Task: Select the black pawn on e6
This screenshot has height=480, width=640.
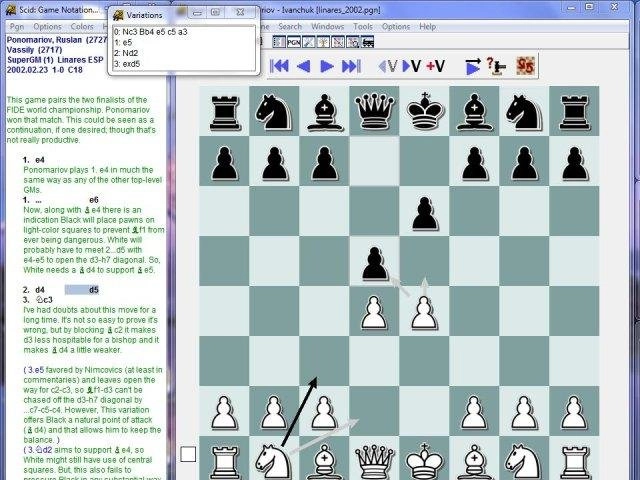Action: click(x=424, y=211)
